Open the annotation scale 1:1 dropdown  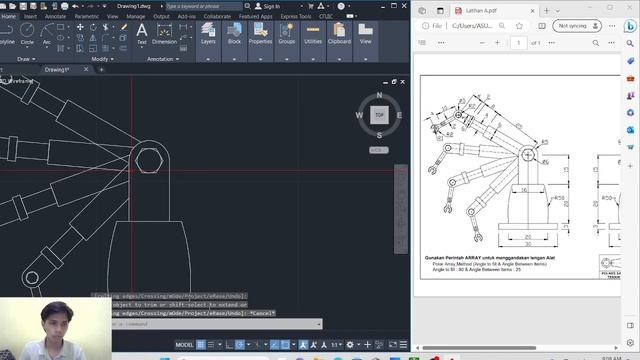tap(337, 345)
